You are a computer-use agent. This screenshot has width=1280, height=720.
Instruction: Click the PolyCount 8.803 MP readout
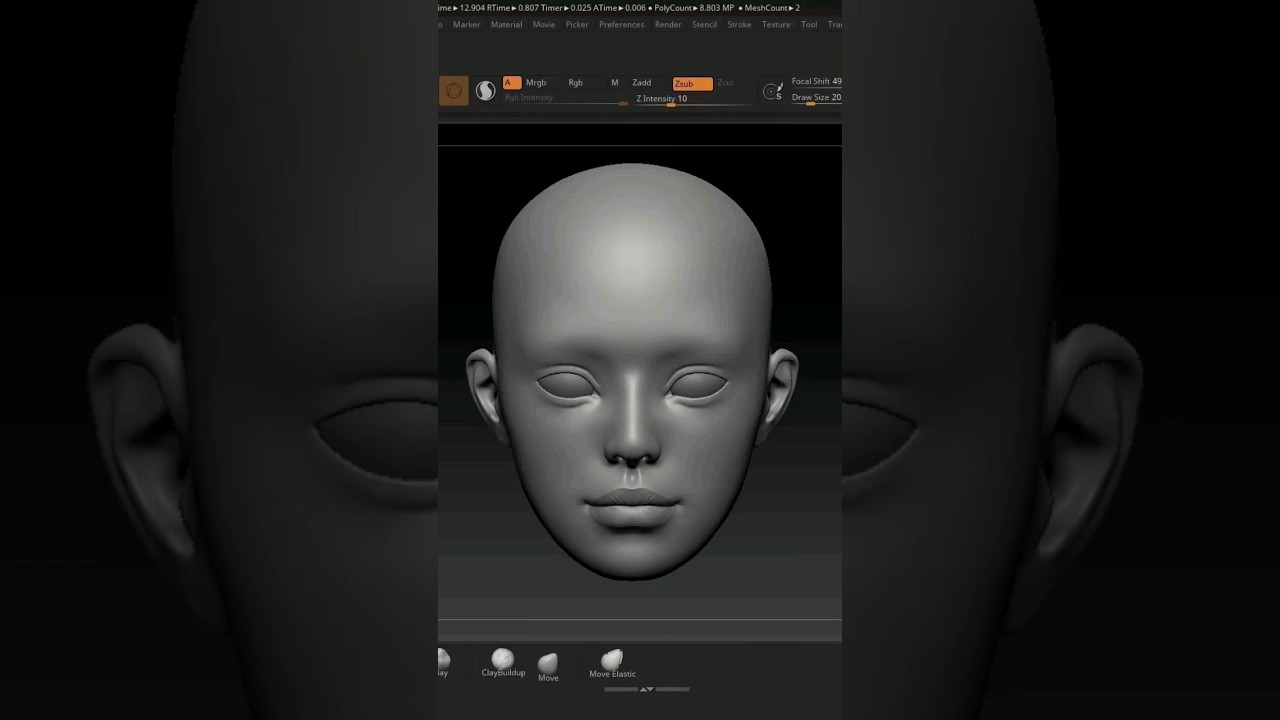point(694,8)
